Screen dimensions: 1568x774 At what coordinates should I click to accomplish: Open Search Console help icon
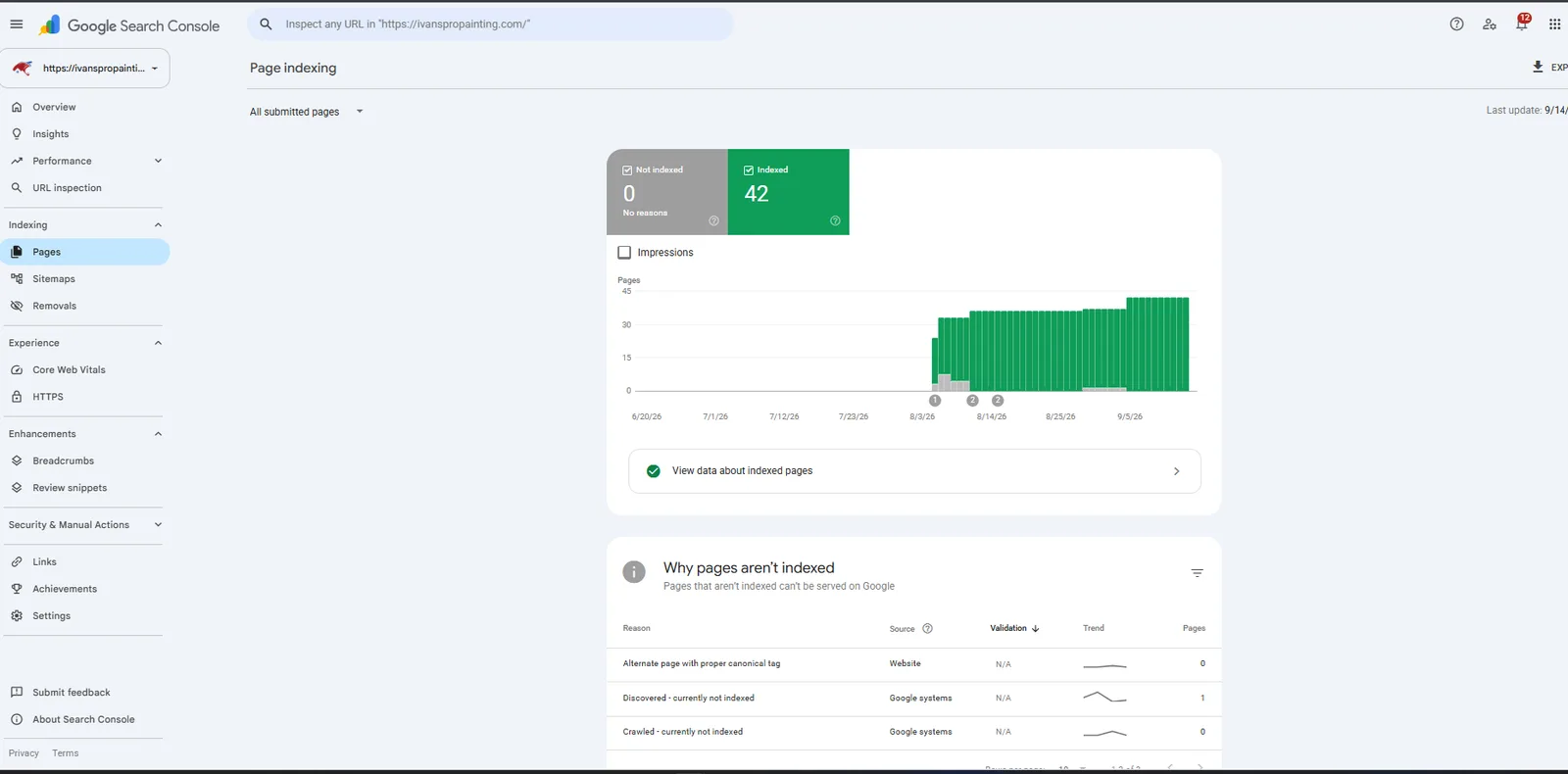1456,24
